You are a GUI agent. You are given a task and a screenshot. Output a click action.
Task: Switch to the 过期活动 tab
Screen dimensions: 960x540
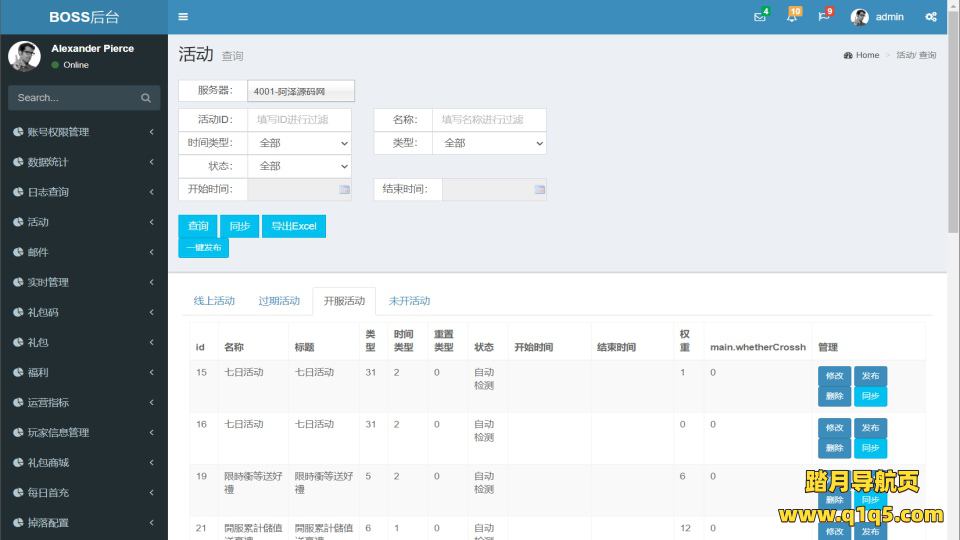pos(279,301)
